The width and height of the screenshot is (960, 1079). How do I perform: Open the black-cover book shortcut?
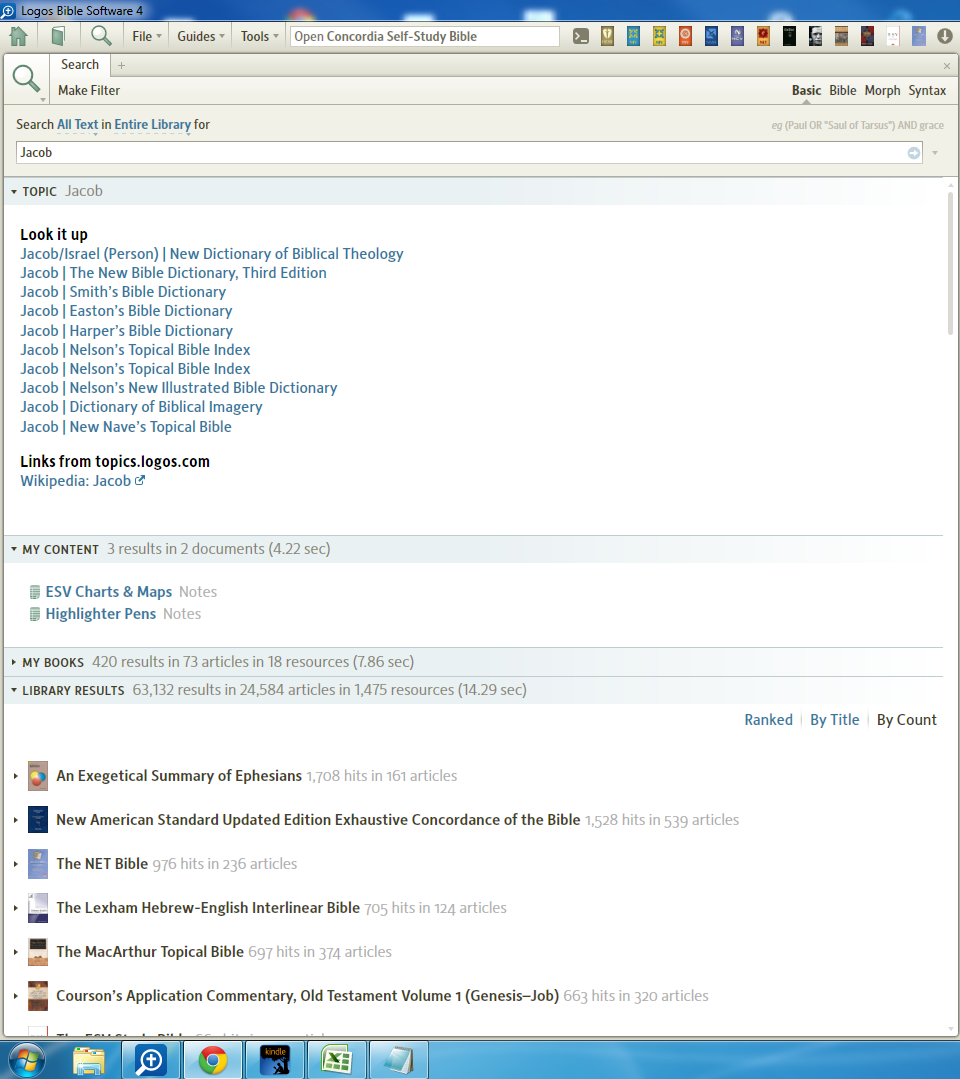click(789, 36)
